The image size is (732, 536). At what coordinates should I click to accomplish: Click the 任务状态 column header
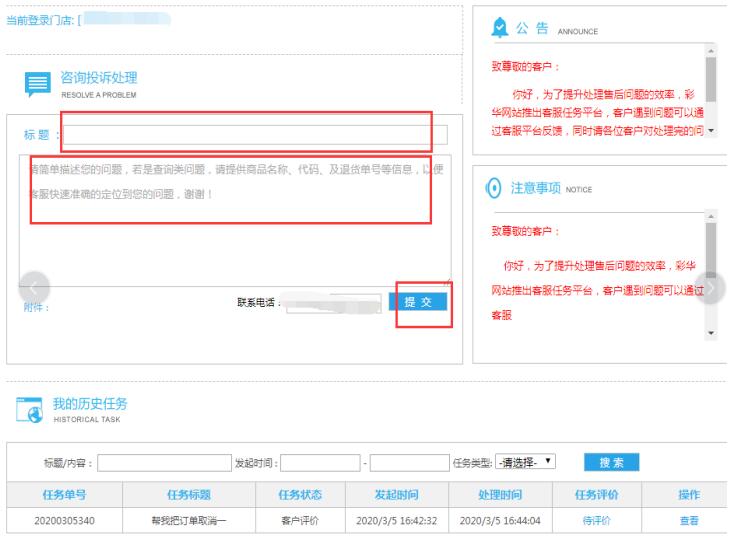coord(300,494)
